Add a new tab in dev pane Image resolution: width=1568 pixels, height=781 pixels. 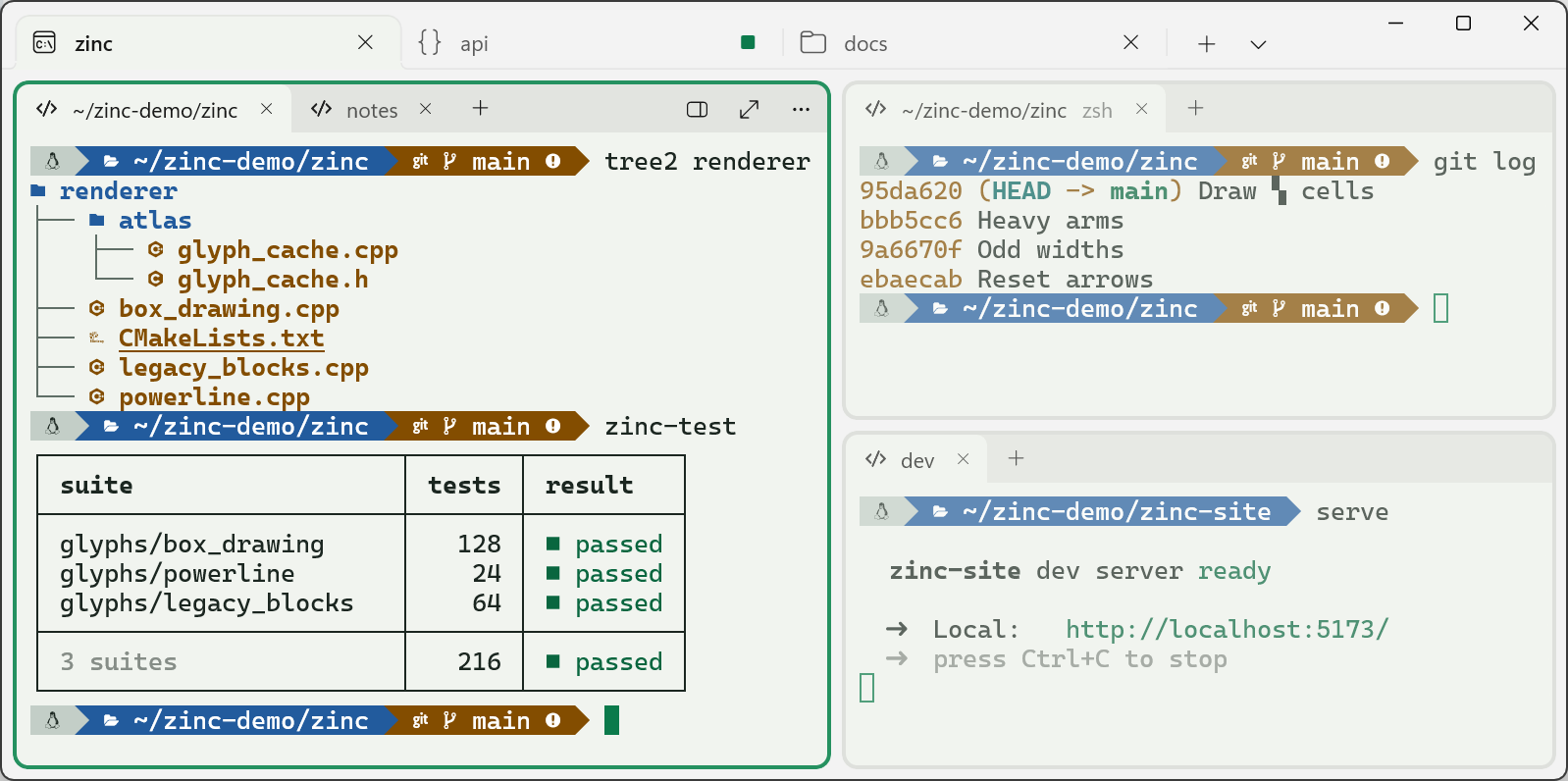[x=1016, y=459]
